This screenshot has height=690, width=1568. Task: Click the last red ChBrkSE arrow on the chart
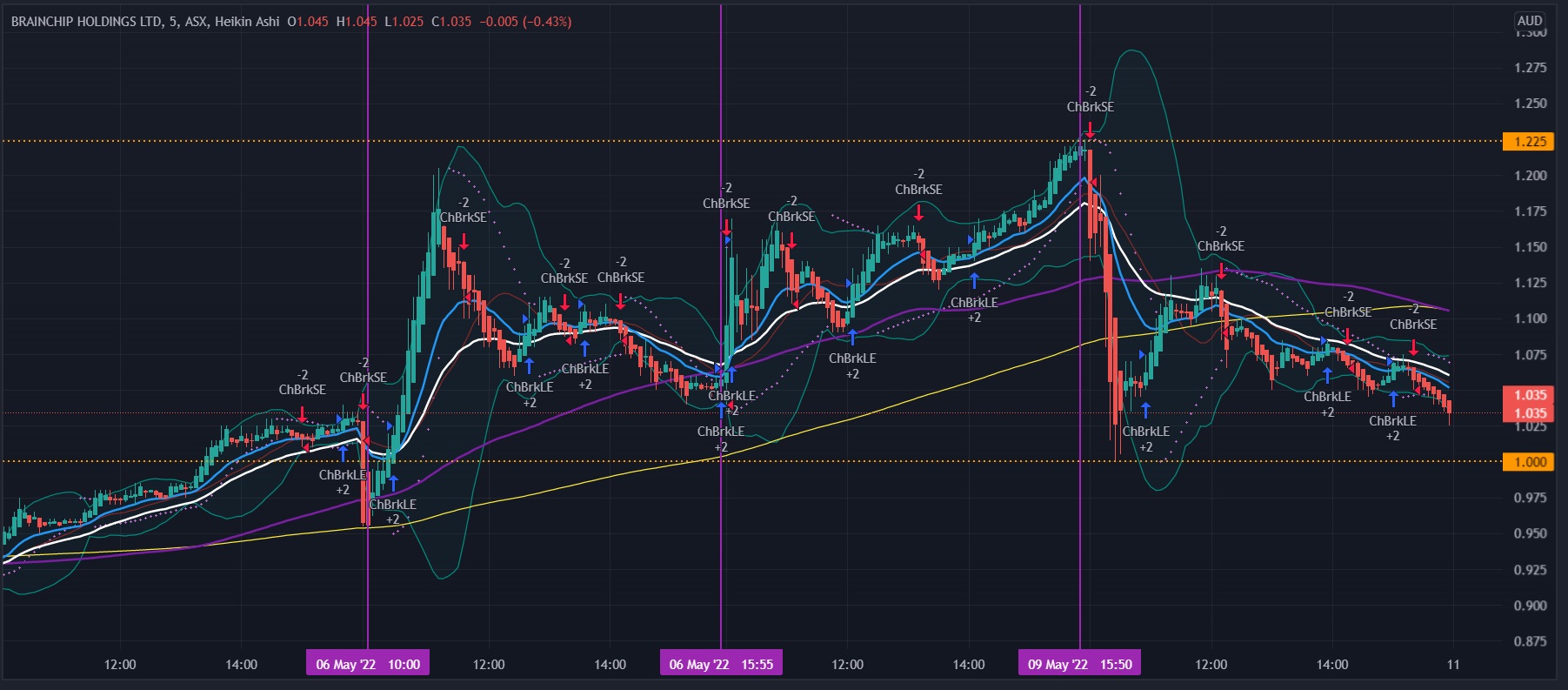[1413, 348]
